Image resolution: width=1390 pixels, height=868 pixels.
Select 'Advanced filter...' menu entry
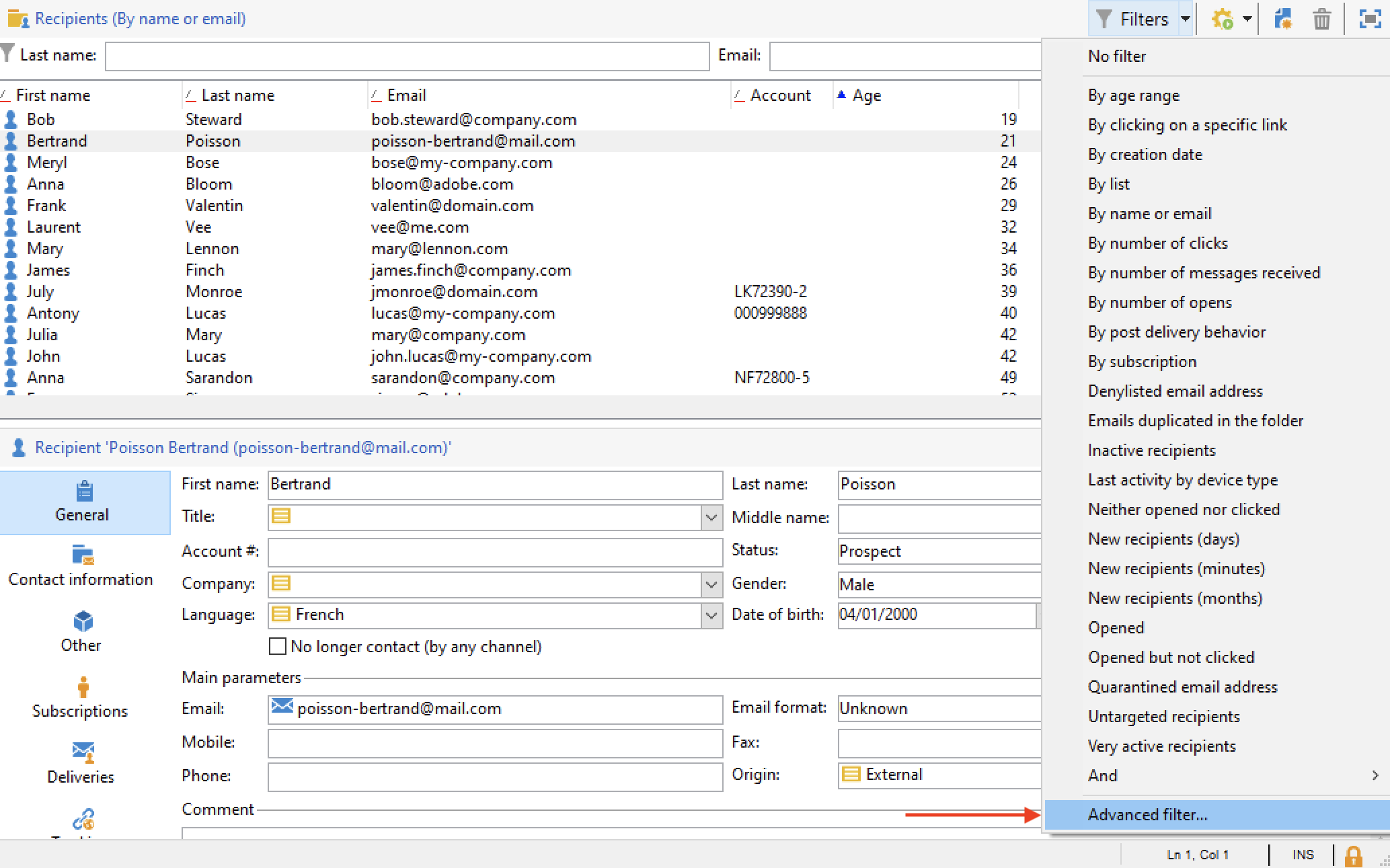point(1147,815)
